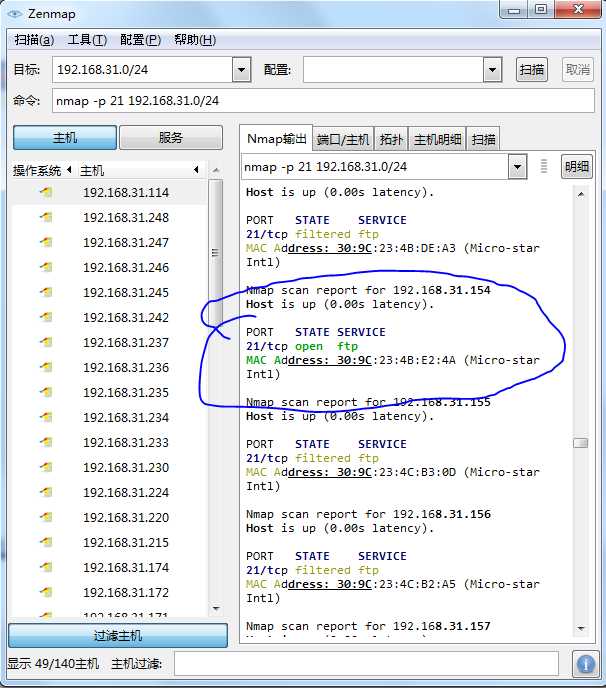Expand the scan command selector dropdown
The image size is (606, 688).
517,167
